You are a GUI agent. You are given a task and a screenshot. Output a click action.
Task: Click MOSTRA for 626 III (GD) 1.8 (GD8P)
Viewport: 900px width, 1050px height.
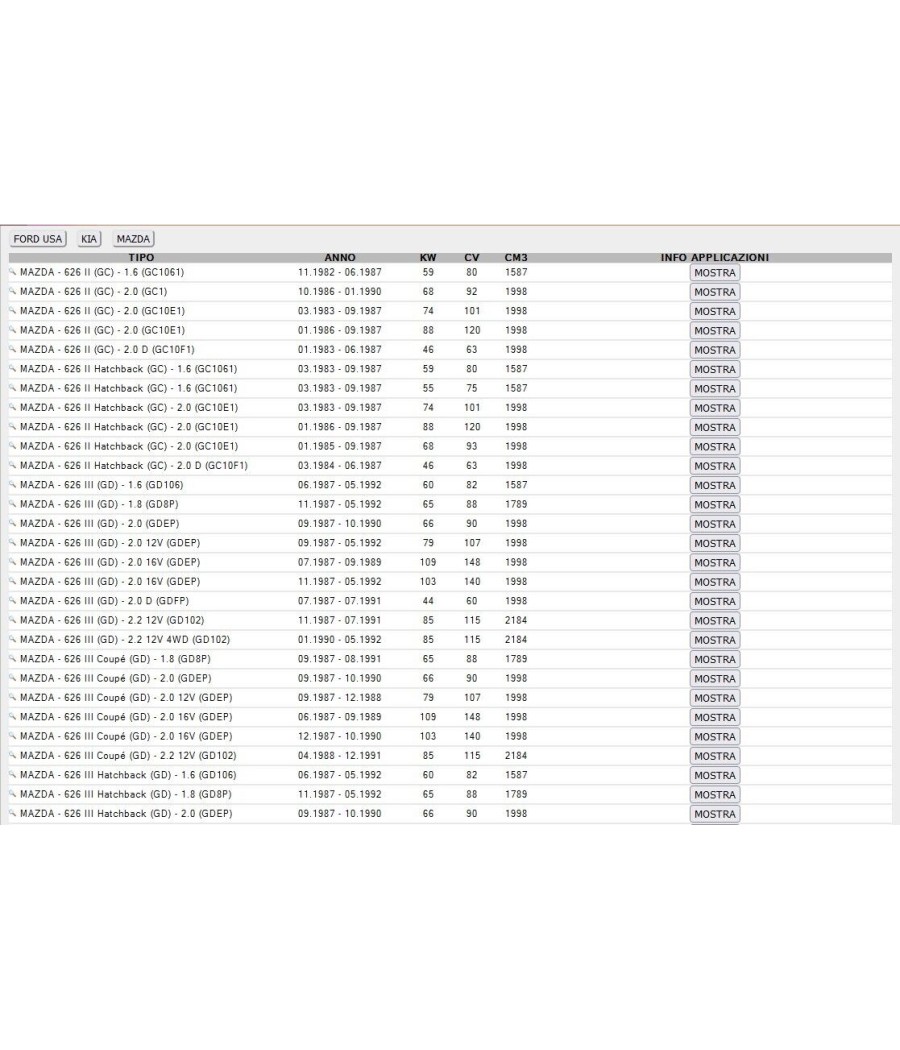click(x=715, y=505)
